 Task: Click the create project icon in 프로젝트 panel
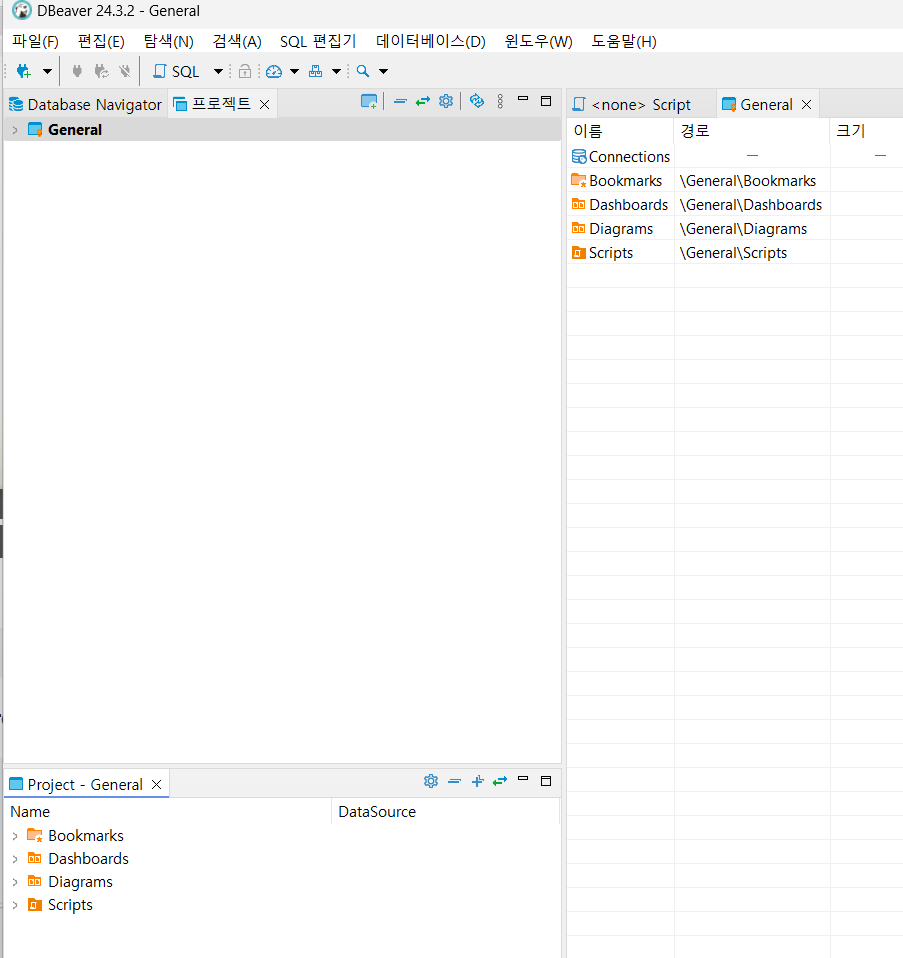pyautogui.click(x=369, y=101)
